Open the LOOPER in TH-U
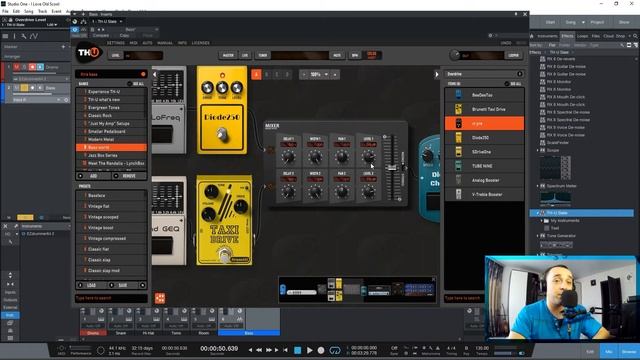The height and width of the screenshot is (360, 640). click(513, 55)
